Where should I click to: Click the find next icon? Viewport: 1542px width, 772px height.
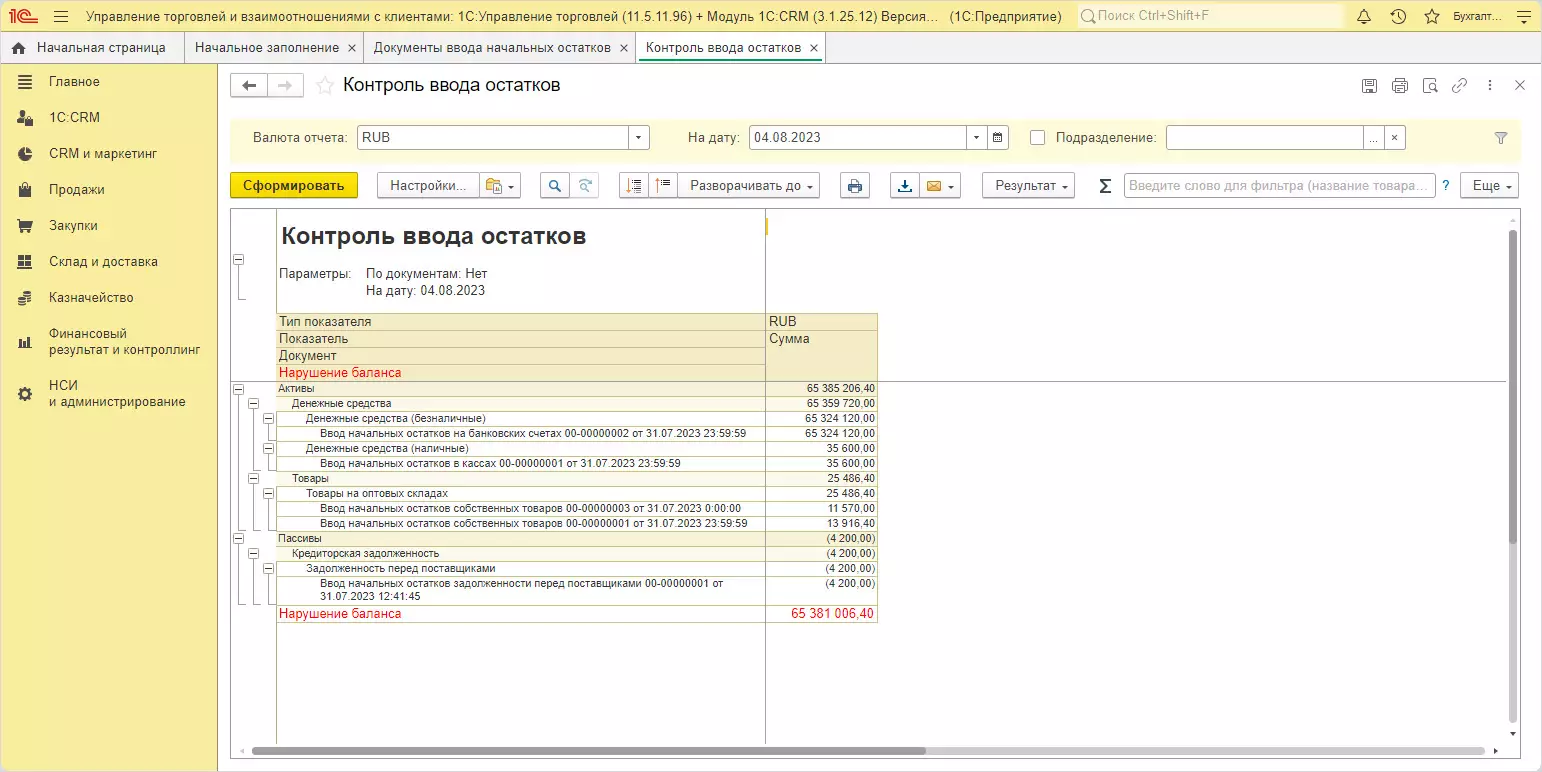[585, 186]
